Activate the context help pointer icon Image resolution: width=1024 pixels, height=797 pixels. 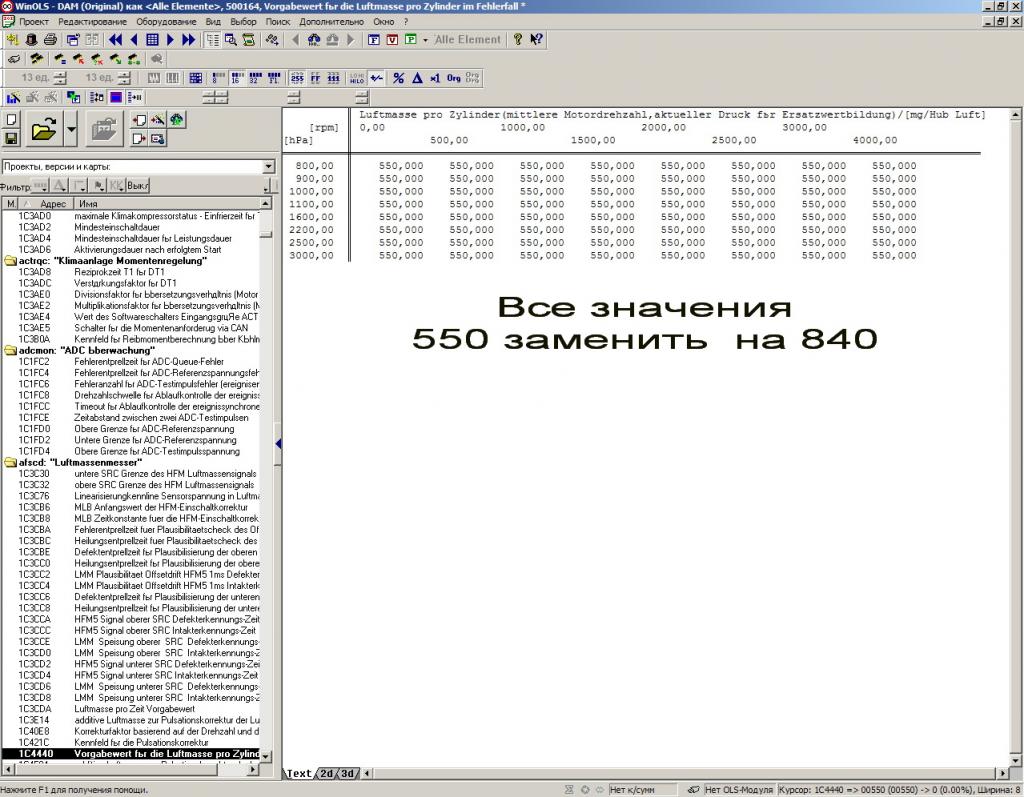[536, 40]
